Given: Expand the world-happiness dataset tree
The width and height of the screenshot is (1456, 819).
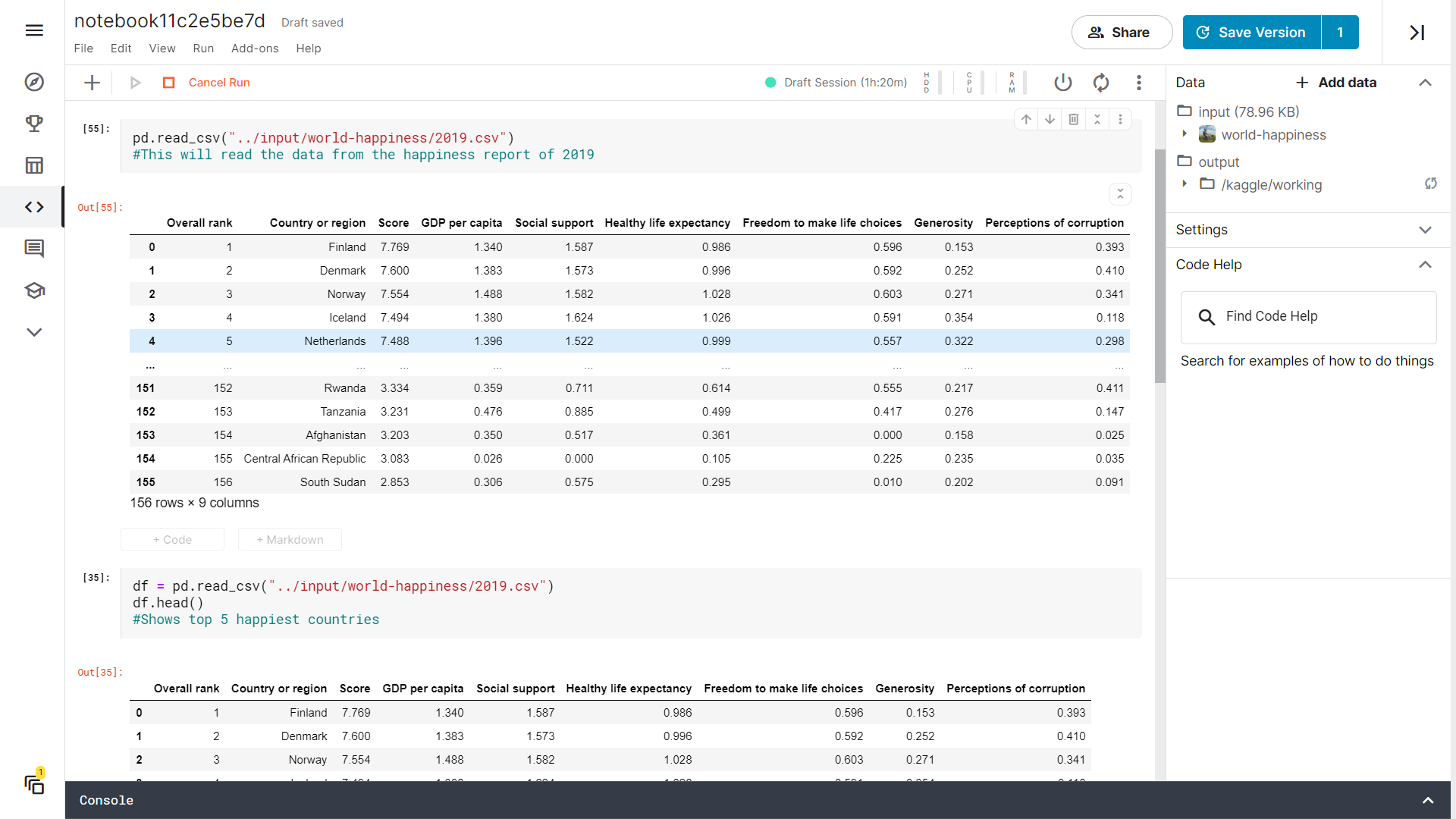Looking at the screenshot, I should [1185, 134].
